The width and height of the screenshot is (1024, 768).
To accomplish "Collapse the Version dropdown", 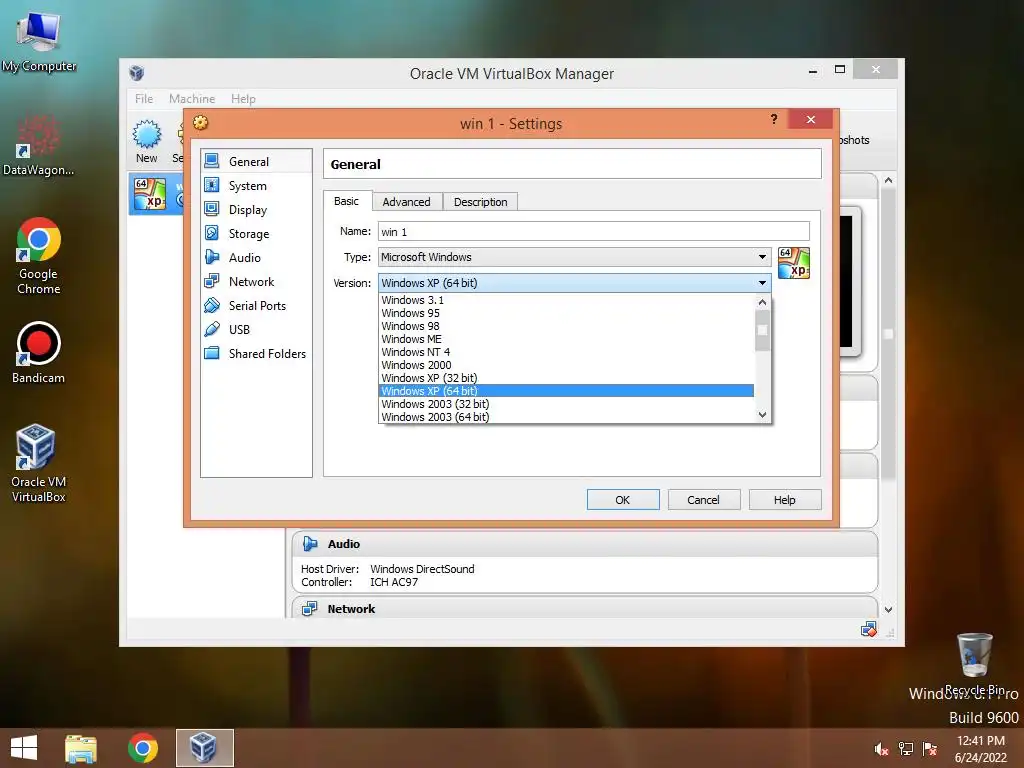I will point(762,283).
